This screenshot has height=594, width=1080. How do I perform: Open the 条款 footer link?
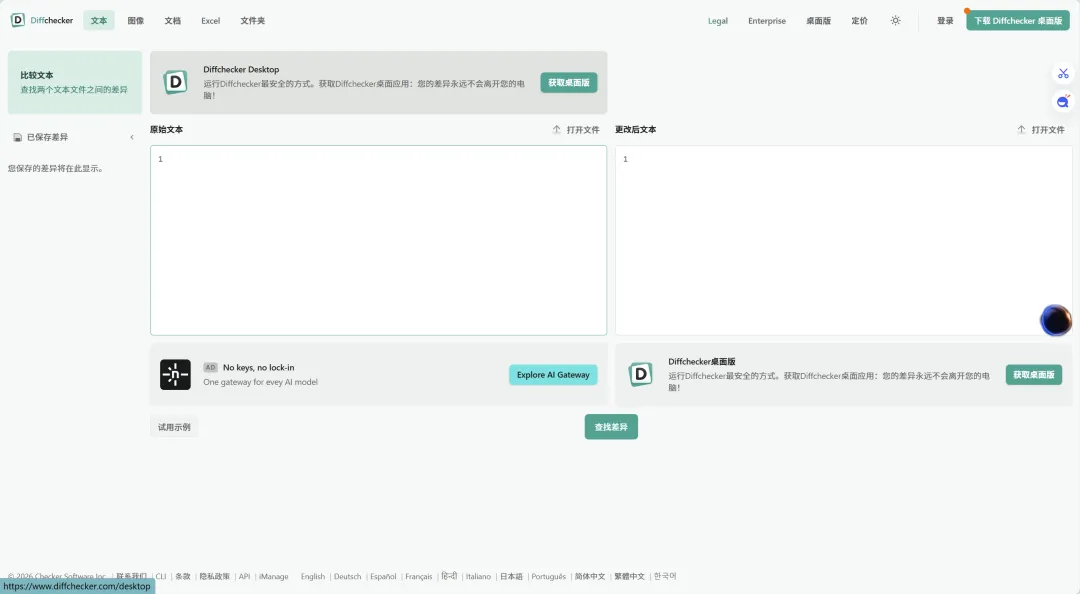183,577
